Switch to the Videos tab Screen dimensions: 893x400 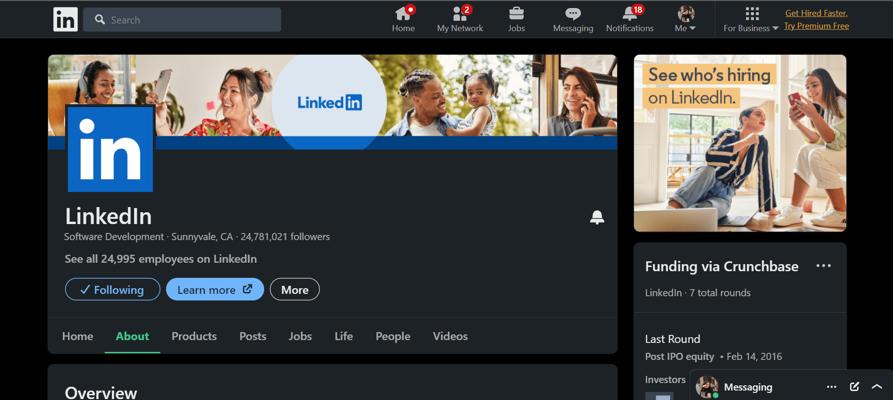point(450,336)
